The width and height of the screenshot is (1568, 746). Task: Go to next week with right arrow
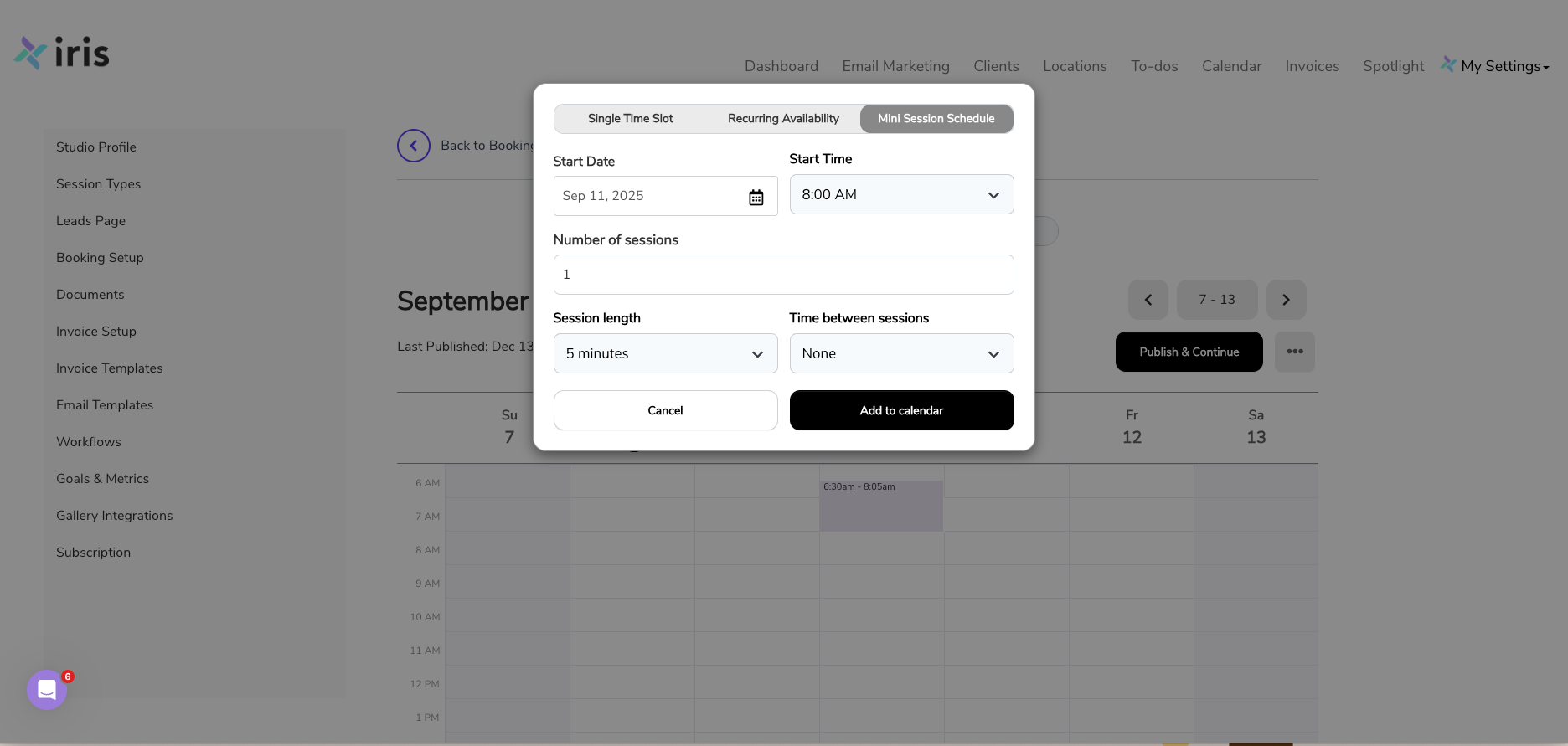coord(1286,299)
